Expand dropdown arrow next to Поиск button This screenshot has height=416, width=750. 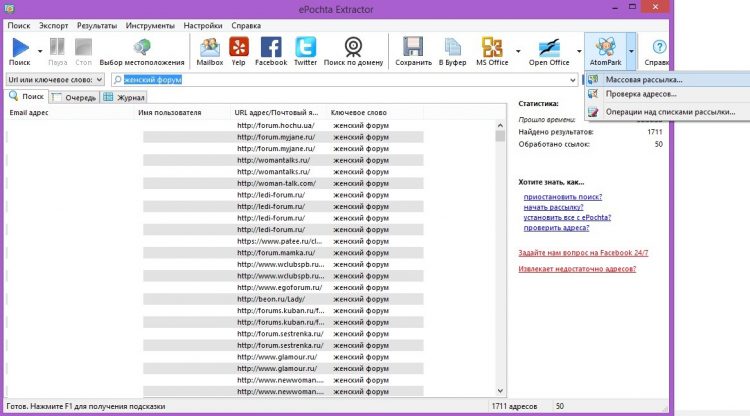(x=40, y=51)
